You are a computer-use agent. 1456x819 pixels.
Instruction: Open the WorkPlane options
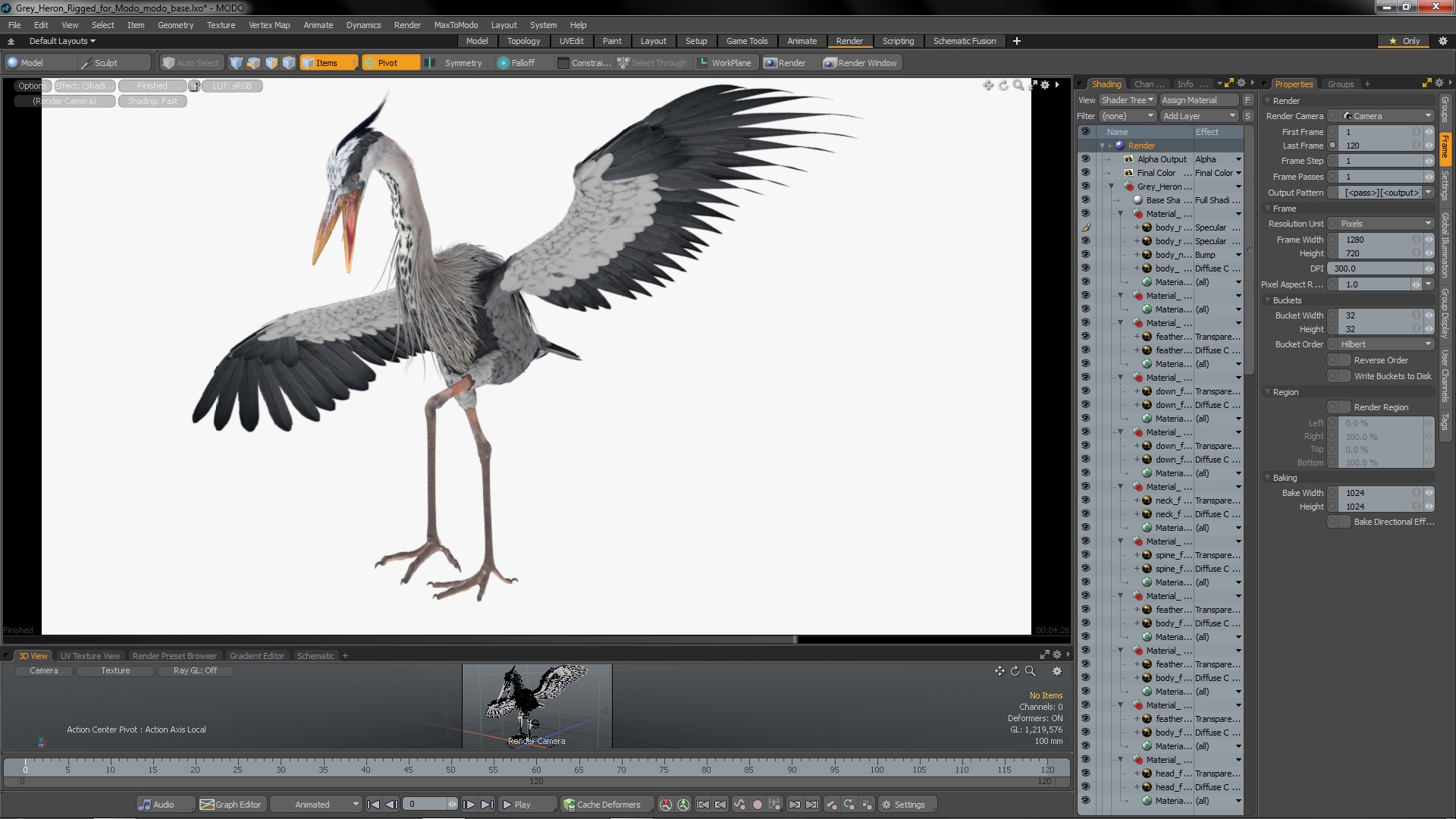click(x=724, y=63)
